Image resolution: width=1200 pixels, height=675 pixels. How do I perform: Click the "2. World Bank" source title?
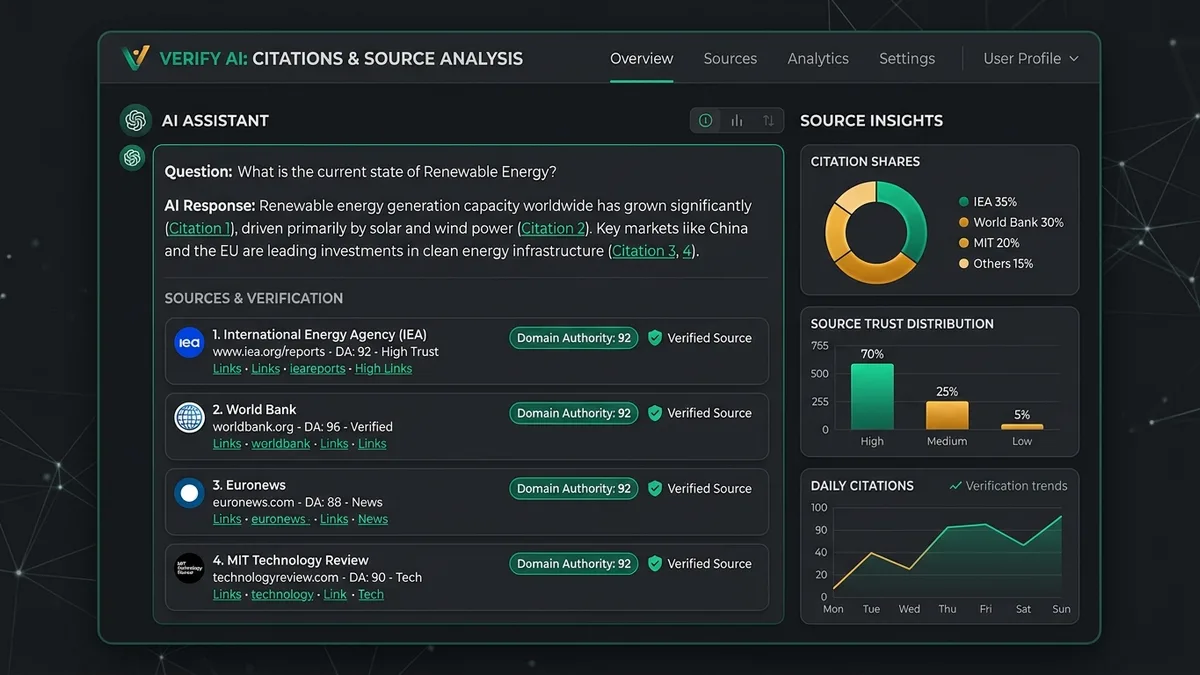tap(254, 410)
